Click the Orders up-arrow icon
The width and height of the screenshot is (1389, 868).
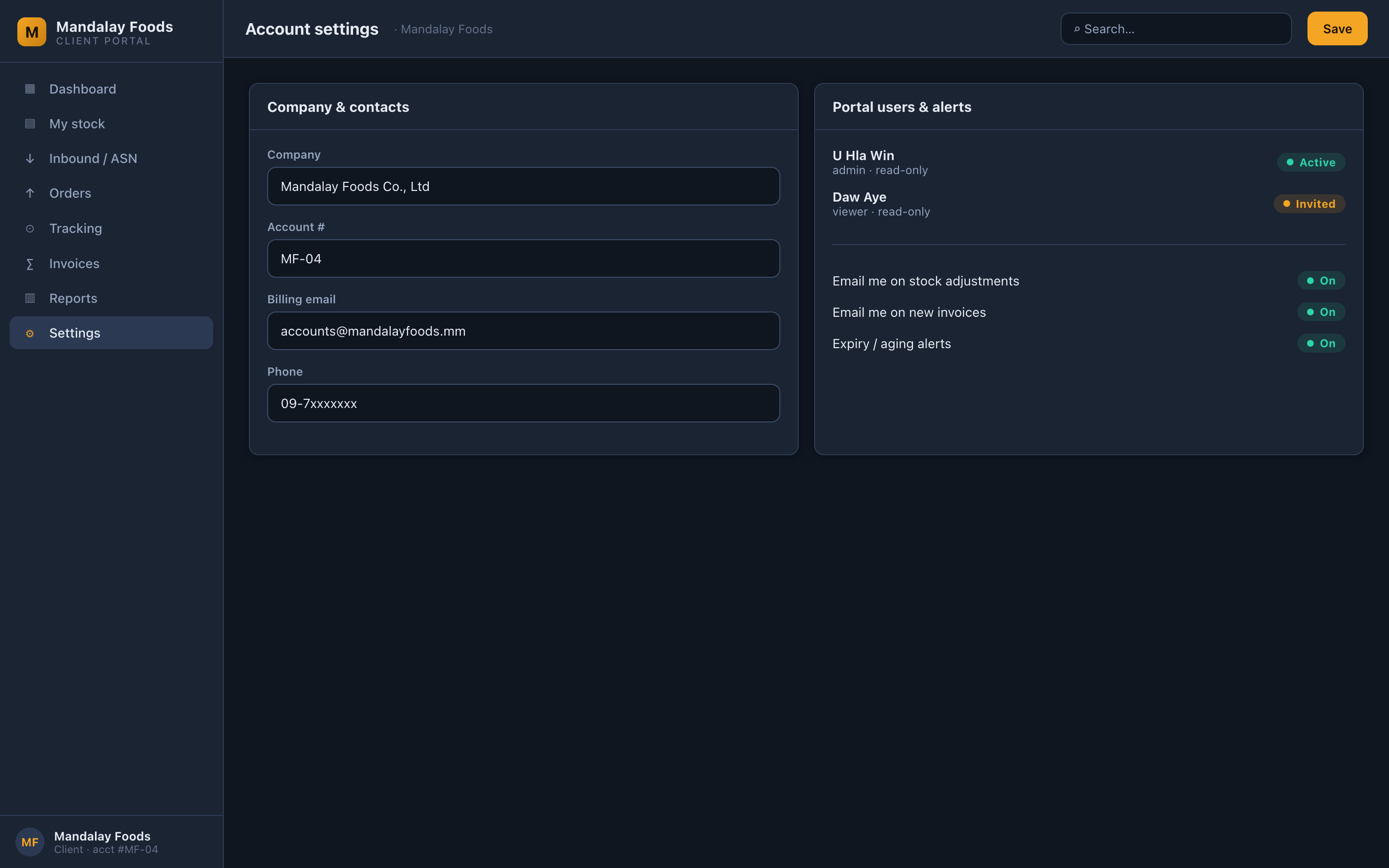(x=30, y=193)
